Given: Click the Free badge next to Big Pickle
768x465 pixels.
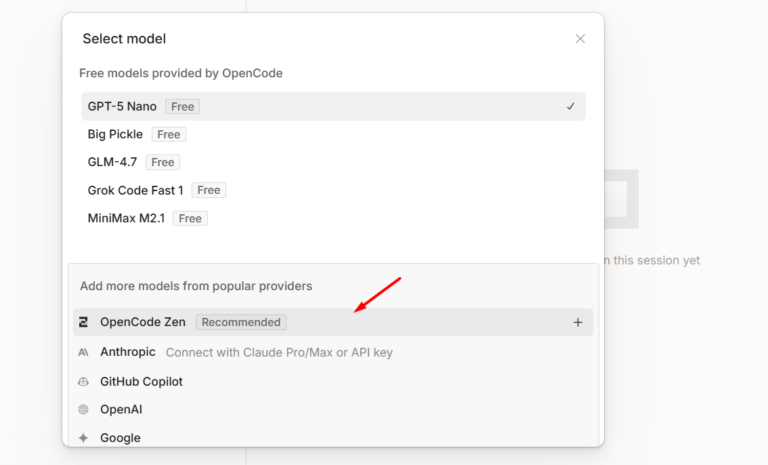Looking at the screenshot, I should coord(169,134).
